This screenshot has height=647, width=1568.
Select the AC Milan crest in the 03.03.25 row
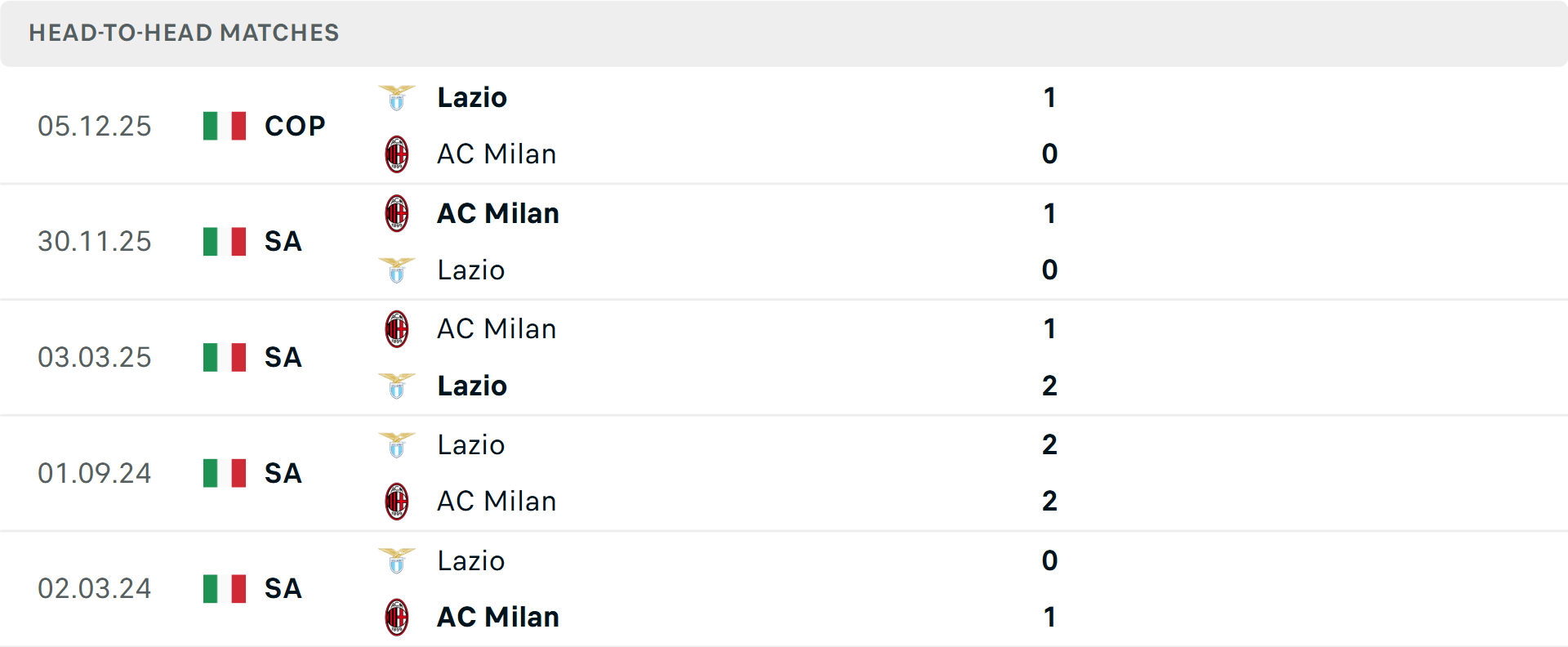398,328
